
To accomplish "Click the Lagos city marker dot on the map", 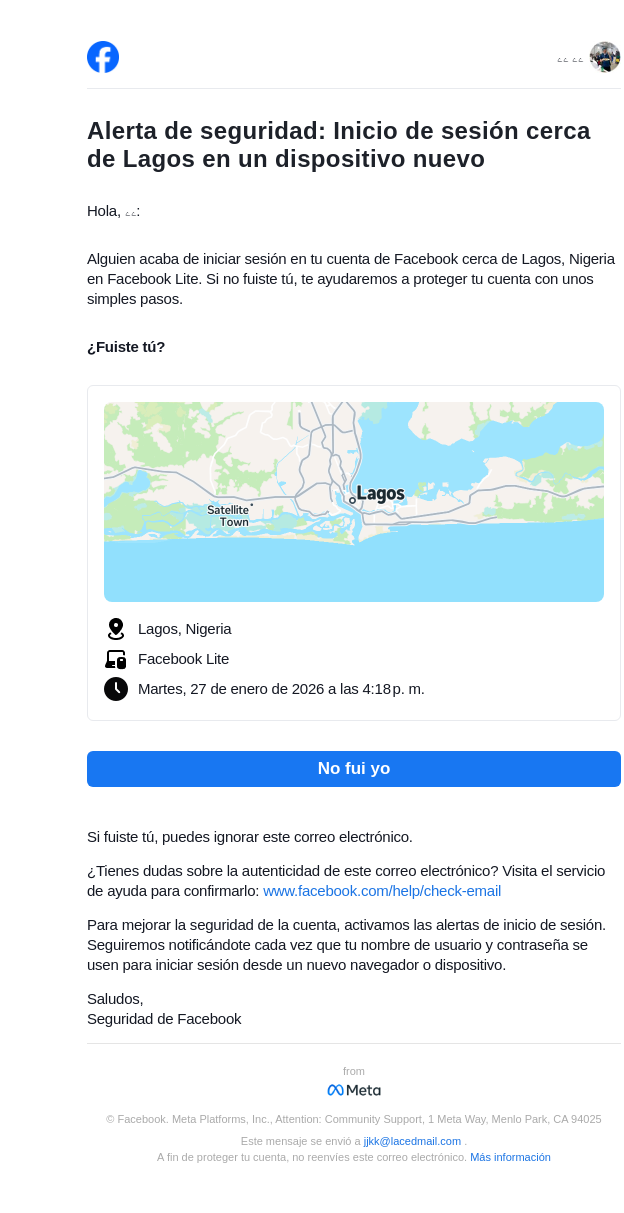I will (352, 500).
